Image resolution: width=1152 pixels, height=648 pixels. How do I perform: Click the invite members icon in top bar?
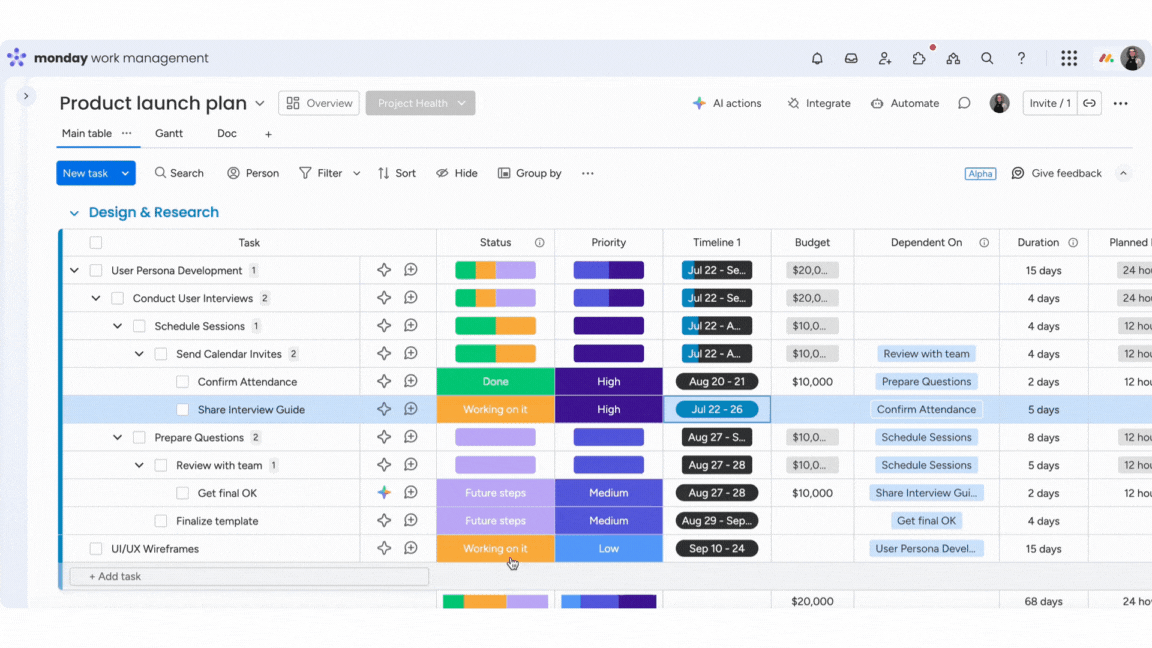(x=885, y=59)
